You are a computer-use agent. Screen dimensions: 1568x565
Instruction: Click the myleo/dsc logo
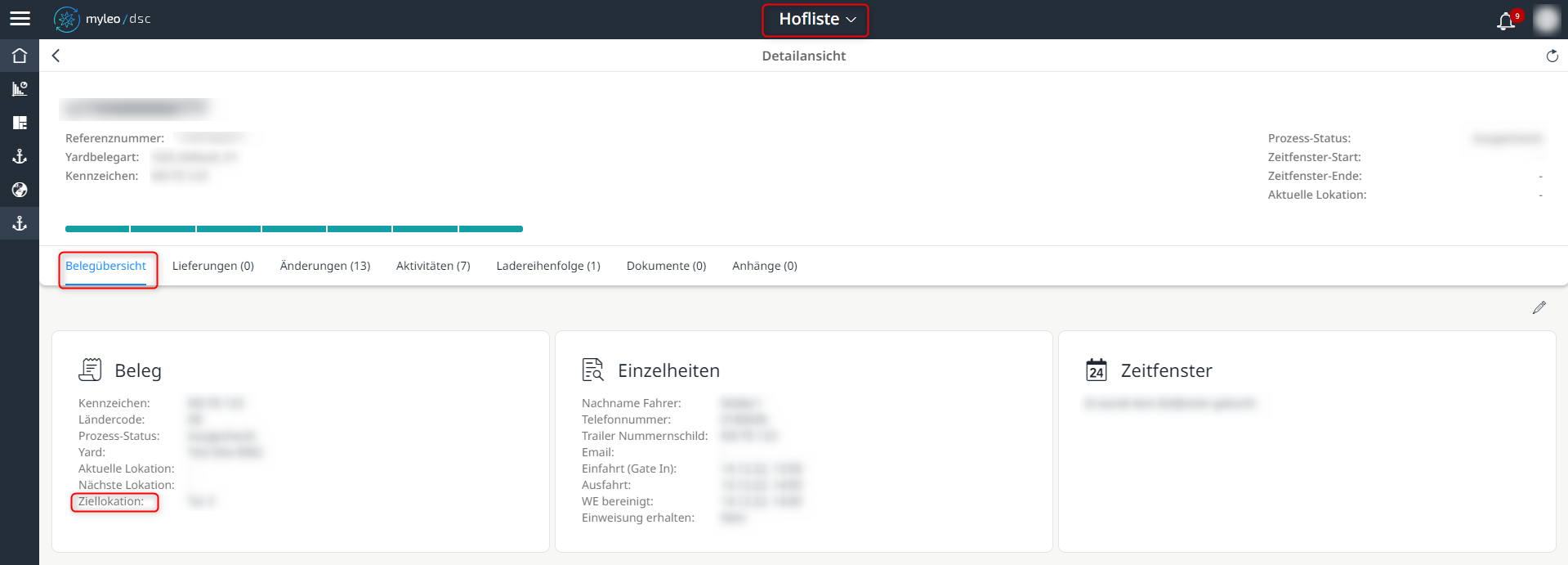point(102,19)
